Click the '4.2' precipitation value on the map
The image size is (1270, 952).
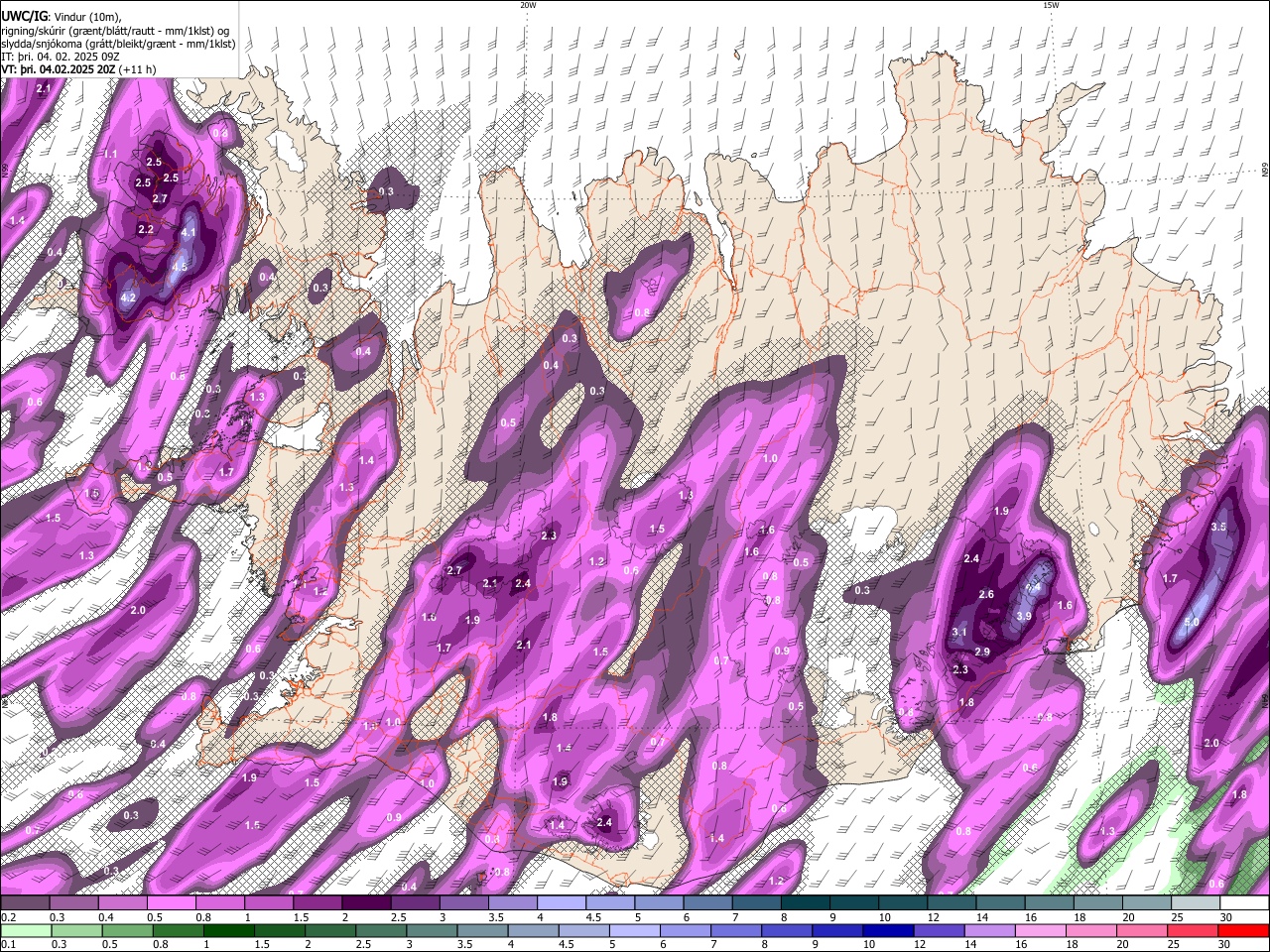127,297
